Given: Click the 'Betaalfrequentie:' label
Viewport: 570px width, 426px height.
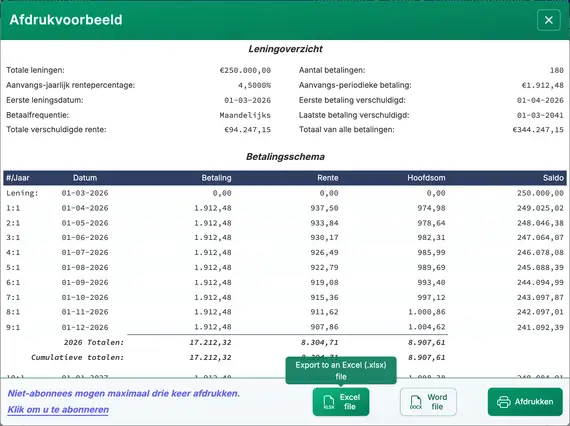Looking at the screenshot, I should click(x=37, y=115).
